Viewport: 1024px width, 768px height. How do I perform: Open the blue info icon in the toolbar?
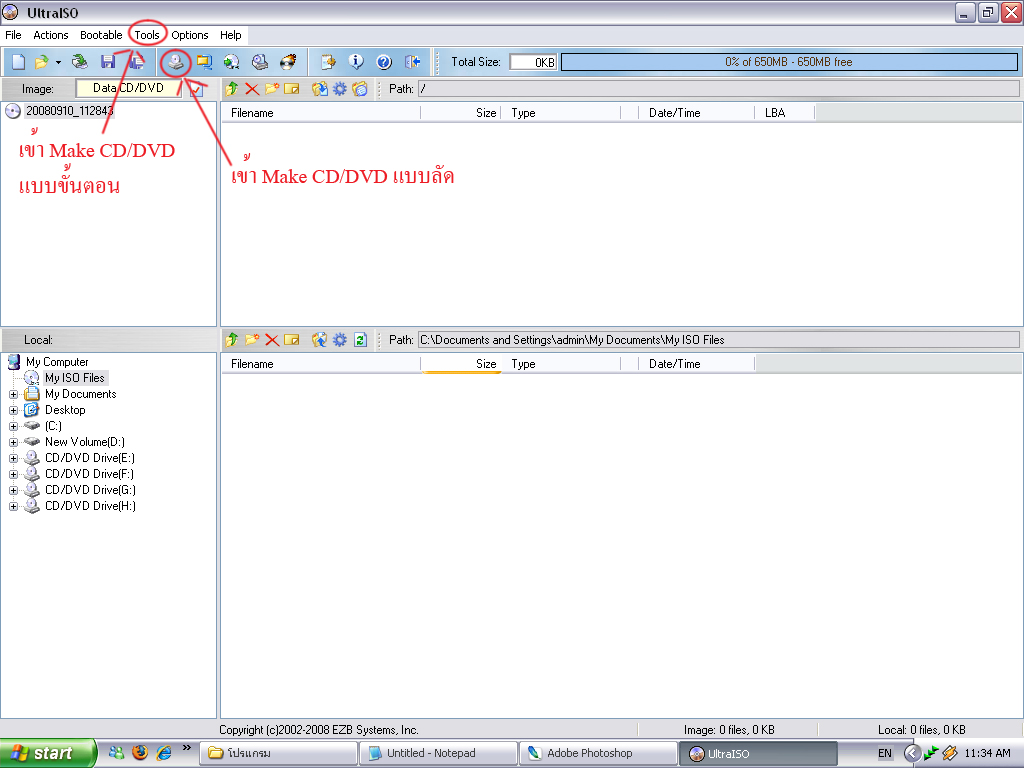click(x=356, y=62)
